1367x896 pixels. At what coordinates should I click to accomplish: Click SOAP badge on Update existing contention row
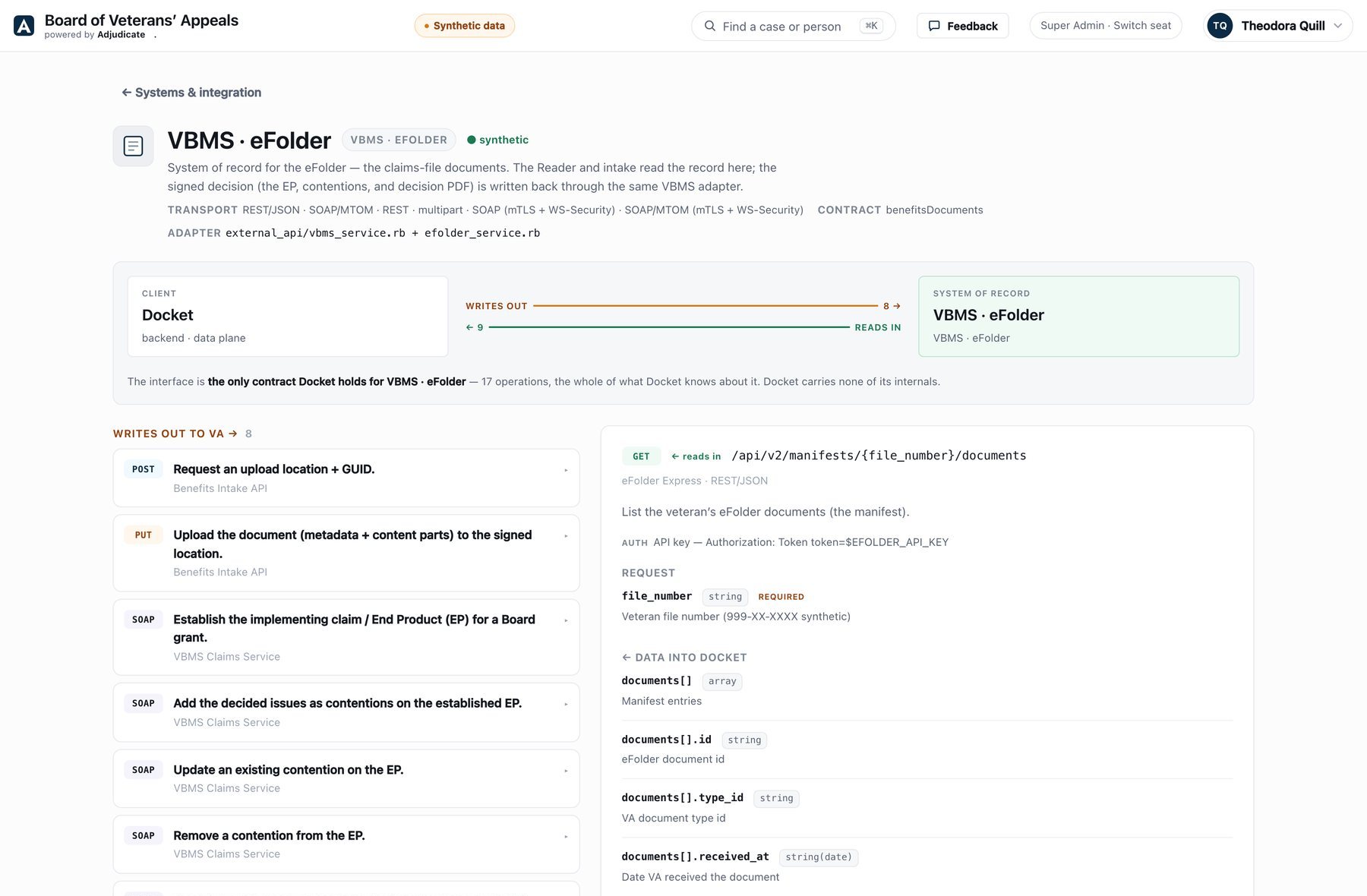[x=143, y=770]
